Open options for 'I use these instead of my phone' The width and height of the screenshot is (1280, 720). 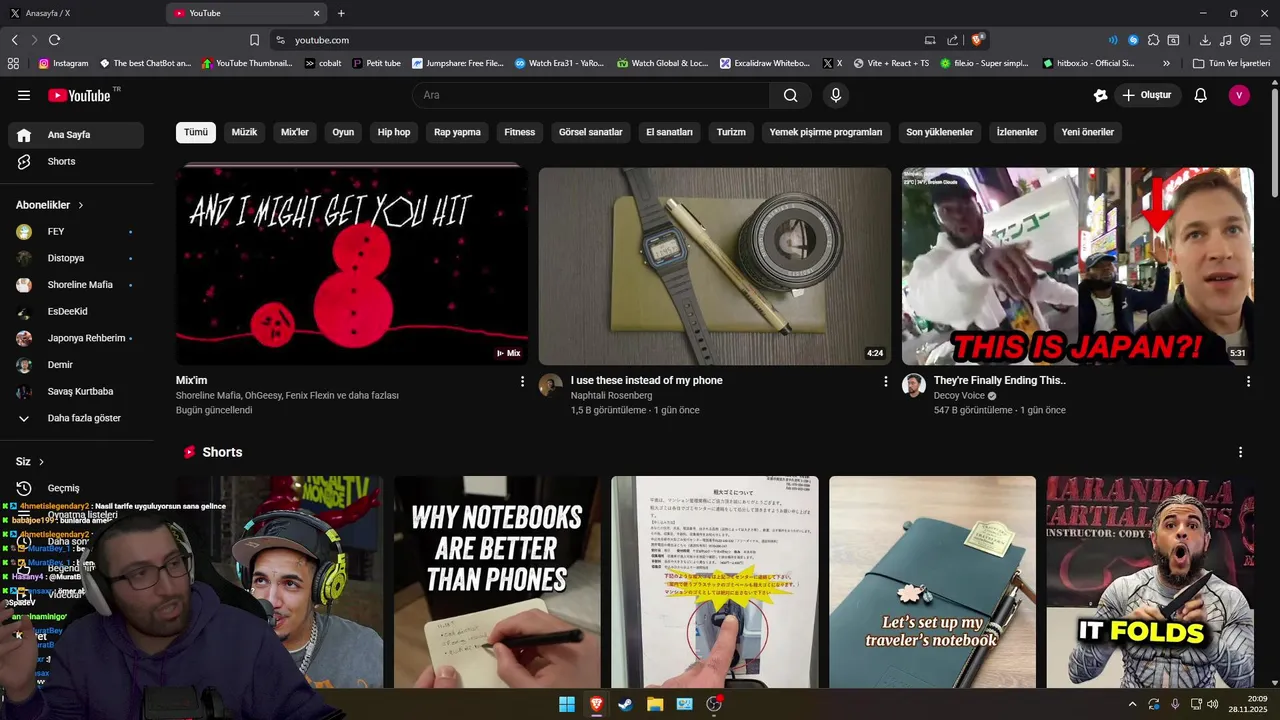[x=885, y=381]
